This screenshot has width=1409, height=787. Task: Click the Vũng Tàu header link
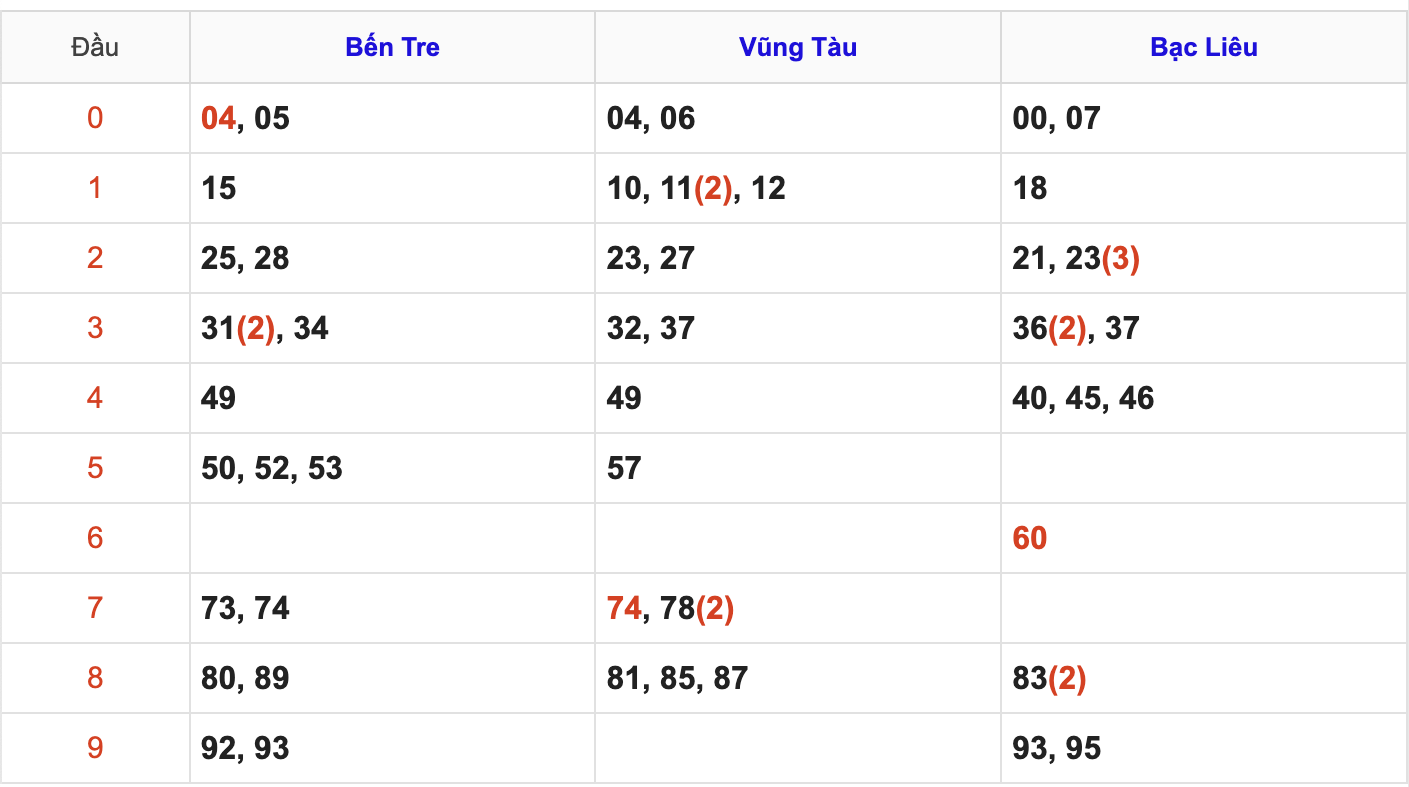click(798, 47)
